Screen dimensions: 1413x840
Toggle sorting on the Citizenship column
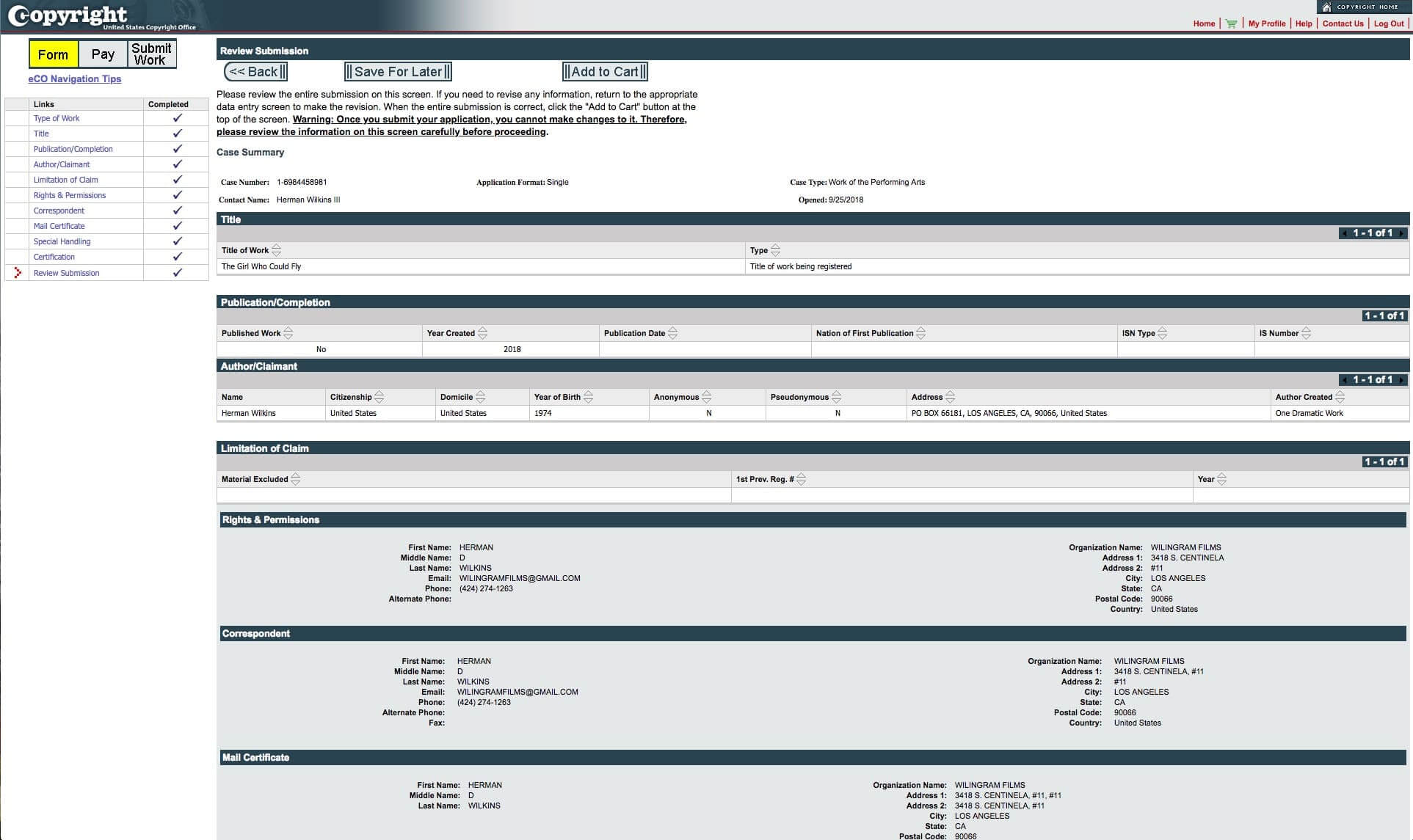click(x=379, y=397)
